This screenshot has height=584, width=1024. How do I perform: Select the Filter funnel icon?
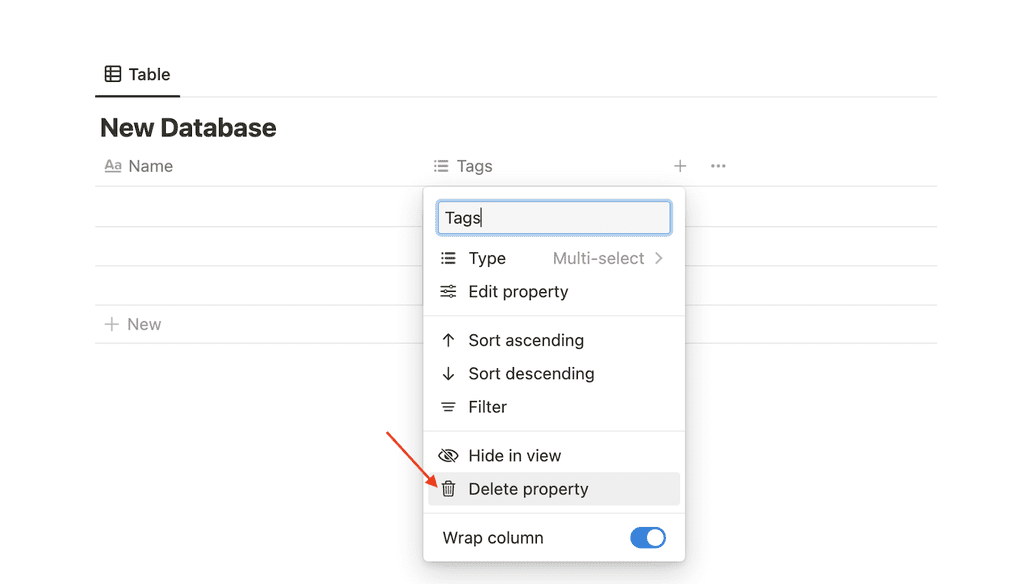tap(448, 407)
